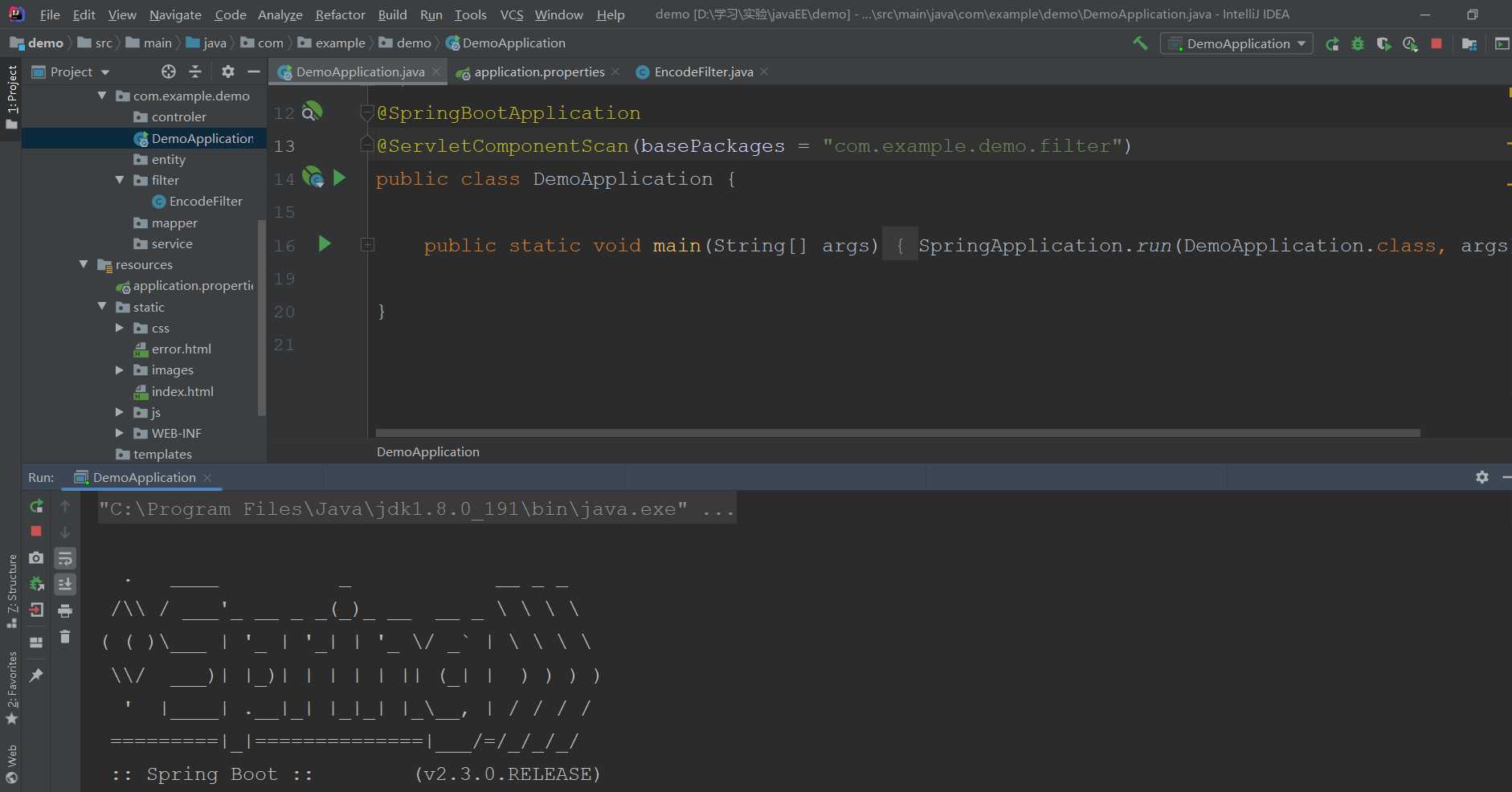1512x792 pixels.
Task: Run DemoApplication with Coverage
Action: click(x=1383, y=44)
